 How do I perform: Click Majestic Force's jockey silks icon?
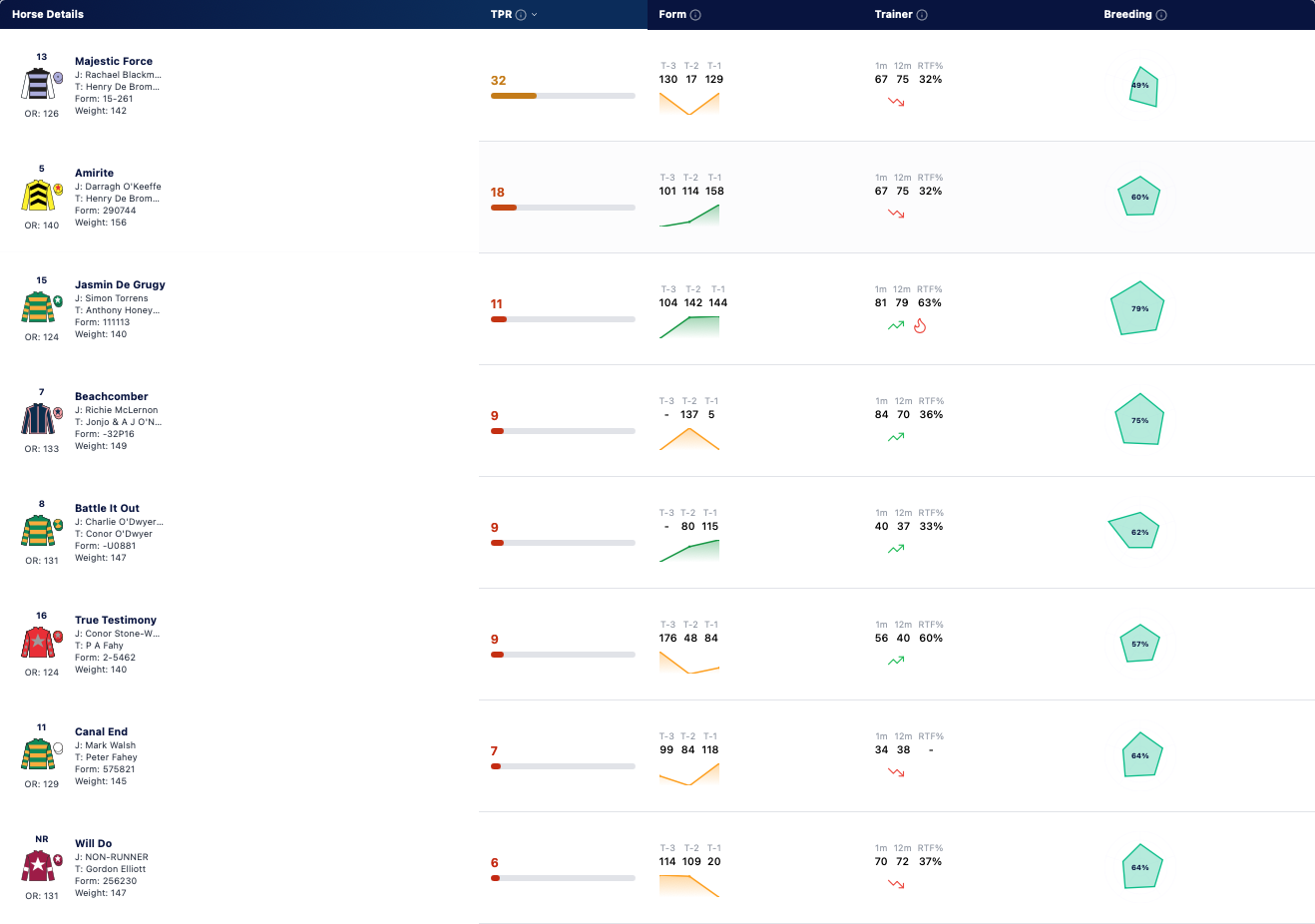(38, 85)
